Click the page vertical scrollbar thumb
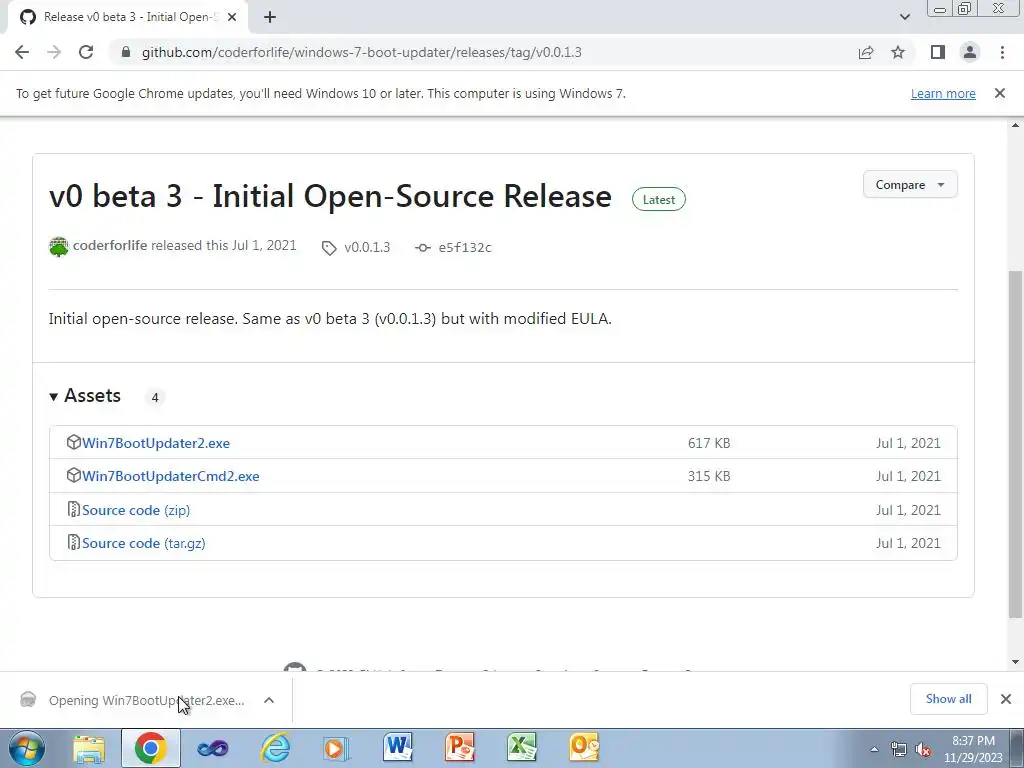Image resolution: width=1024 pixels, height=768 pixels. (1015, 444)
